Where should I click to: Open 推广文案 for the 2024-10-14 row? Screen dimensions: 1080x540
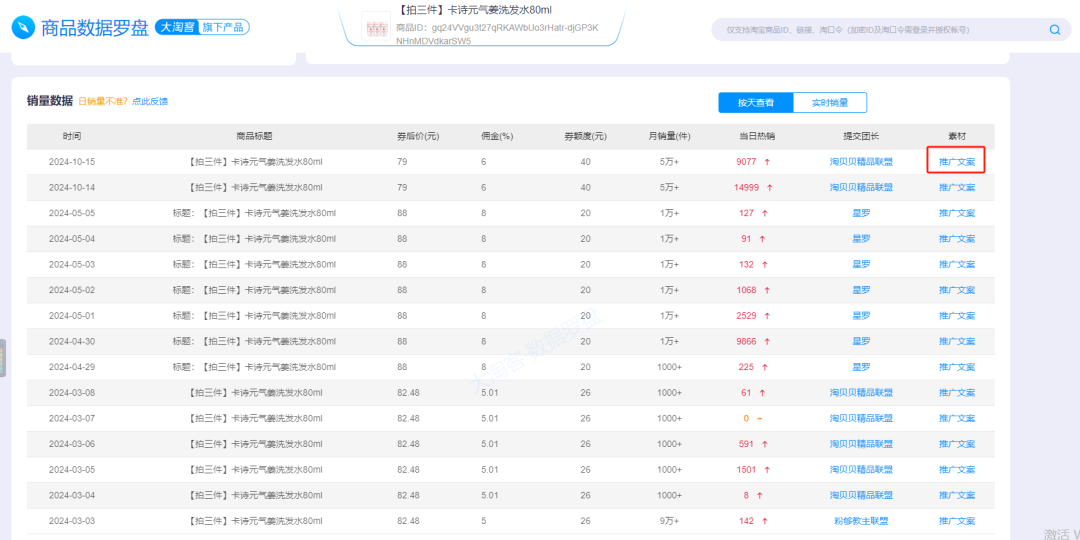(957, 187)
